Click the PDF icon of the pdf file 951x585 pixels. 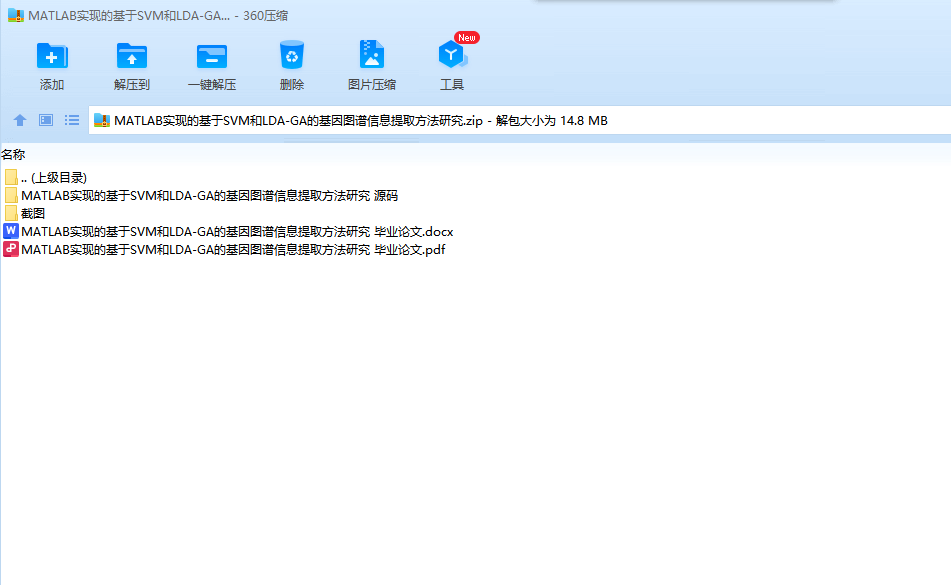[x=11, y=249]
